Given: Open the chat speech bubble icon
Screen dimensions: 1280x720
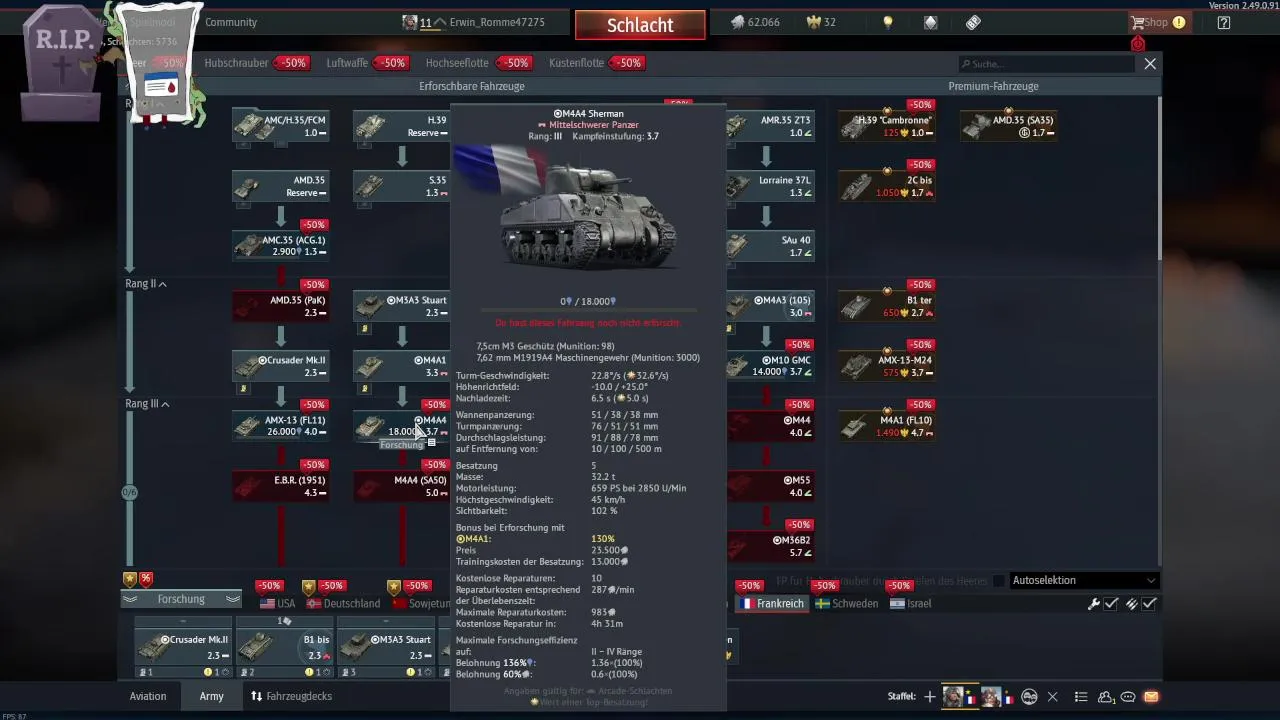Looking at the screenshot, I should [x=1128, y=697].
